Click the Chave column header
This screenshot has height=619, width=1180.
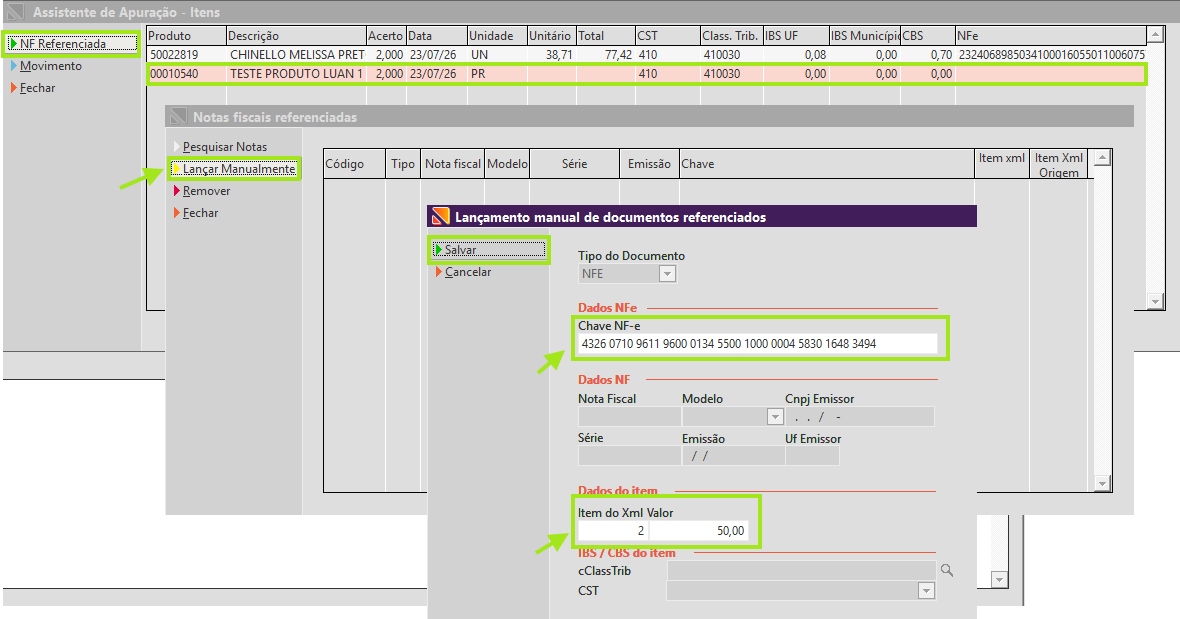(x=826, y=164)
